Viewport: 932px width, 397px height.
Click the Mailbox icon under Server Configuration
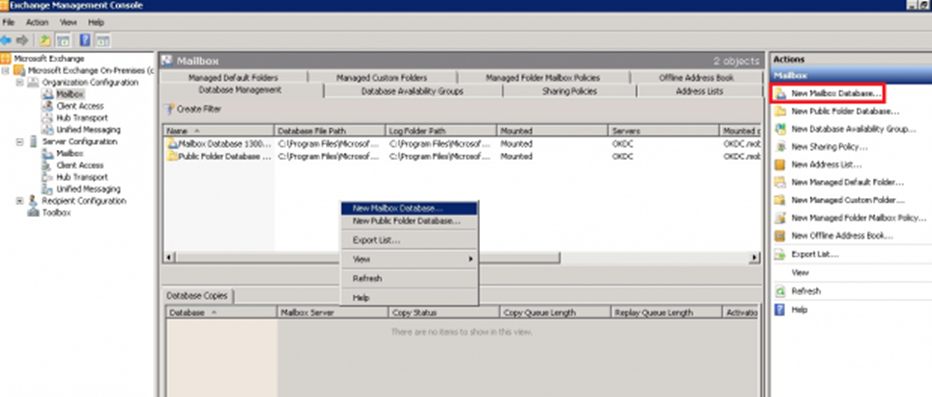click(x=48, y=153)
